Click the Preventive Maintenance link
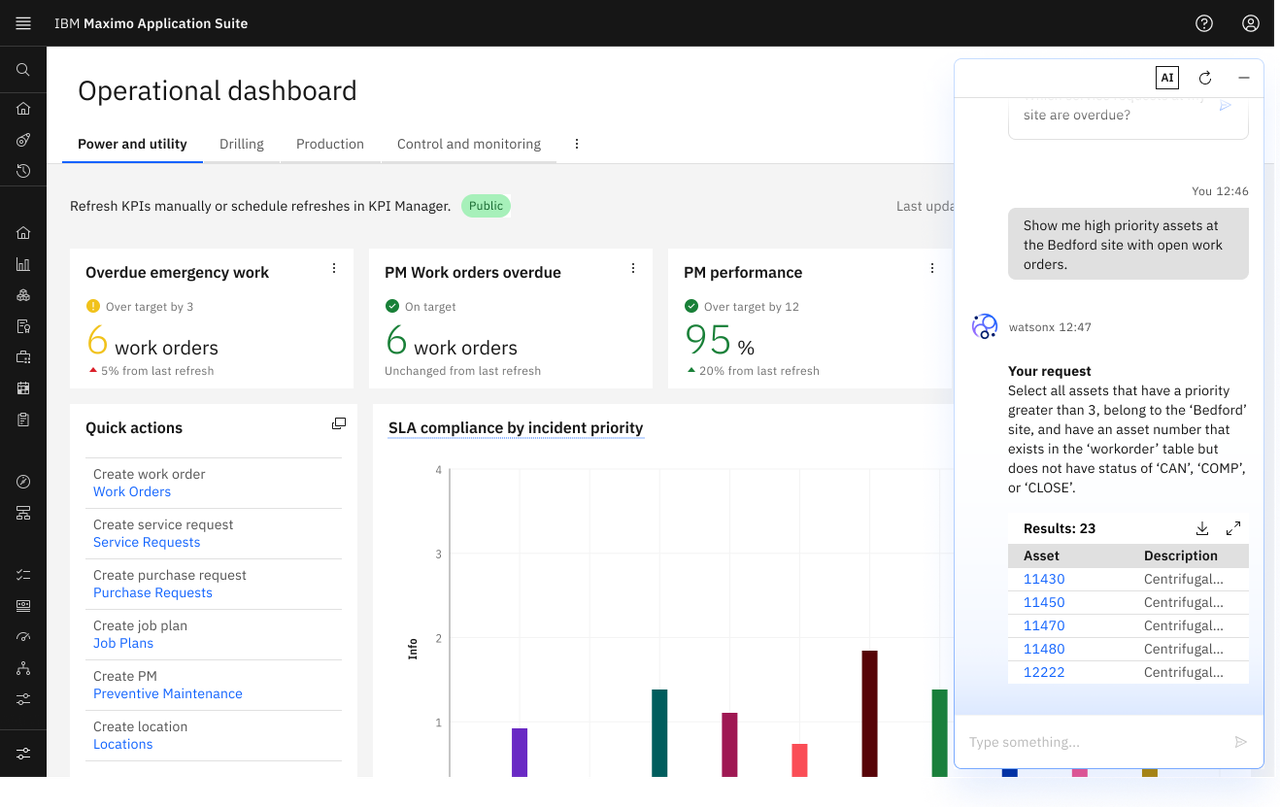1280x807 pixels. (167, 694)
